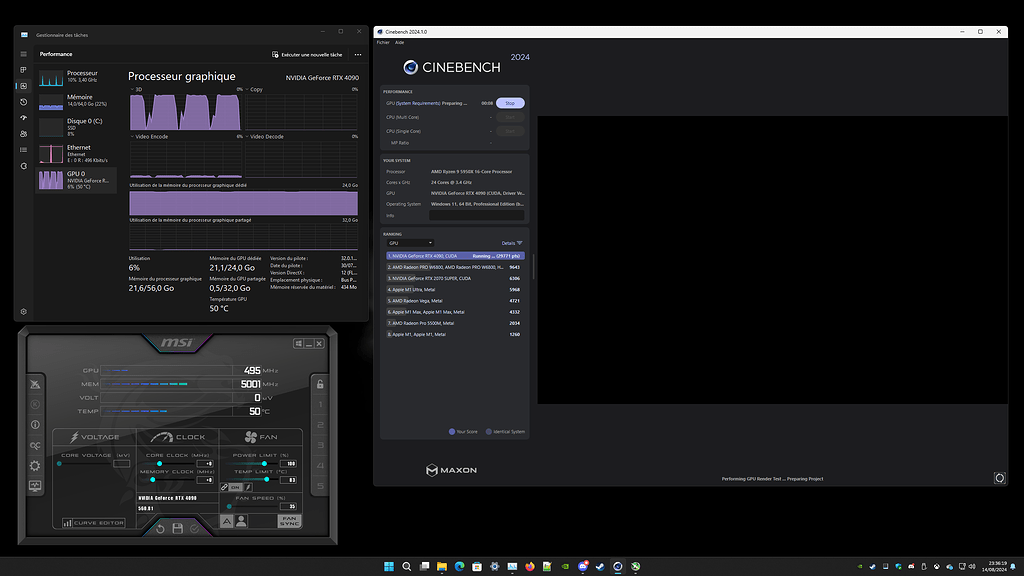The width and height of the screenshot is (1024, 576).
Task: Open Afterburner hardware monitor icon
Action: pos(34,486)
